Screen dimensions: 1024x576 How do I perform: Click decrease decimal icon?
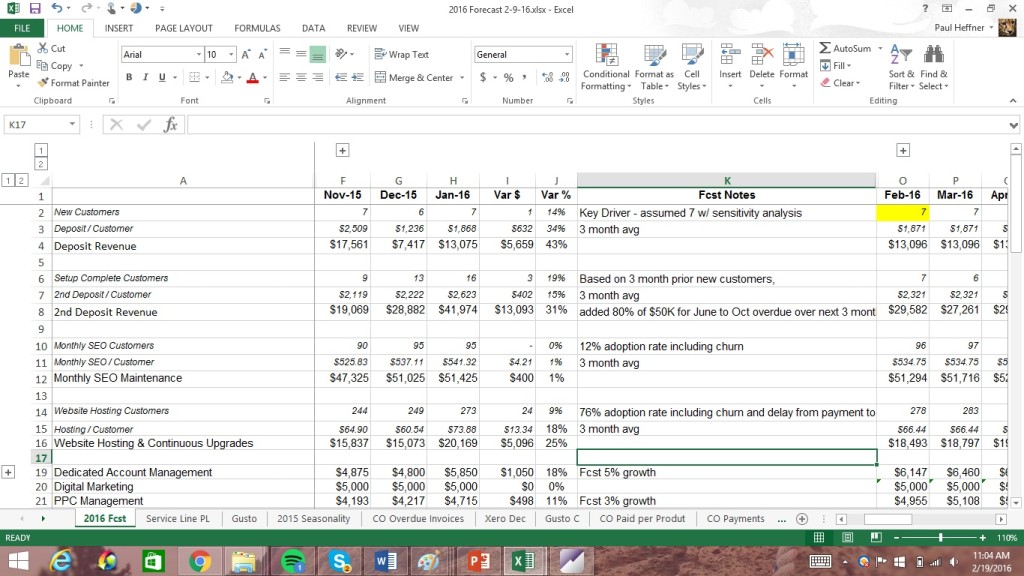tap(564, 77)
